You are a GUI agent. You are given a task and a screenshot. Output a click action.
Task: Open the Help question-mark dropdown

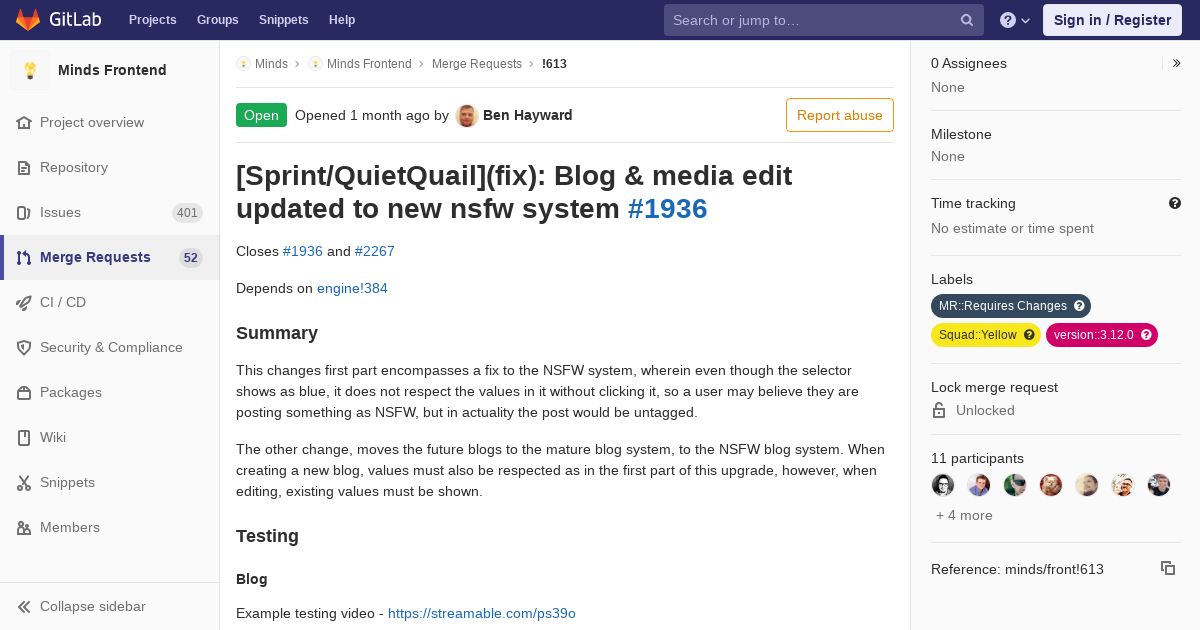(1015, 20)
